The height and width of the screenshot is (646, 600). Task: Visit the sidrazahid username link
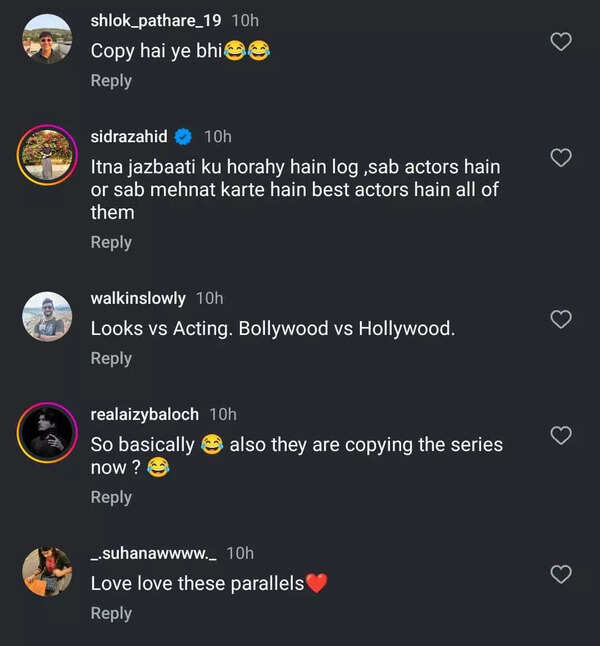tap(129, 137)
